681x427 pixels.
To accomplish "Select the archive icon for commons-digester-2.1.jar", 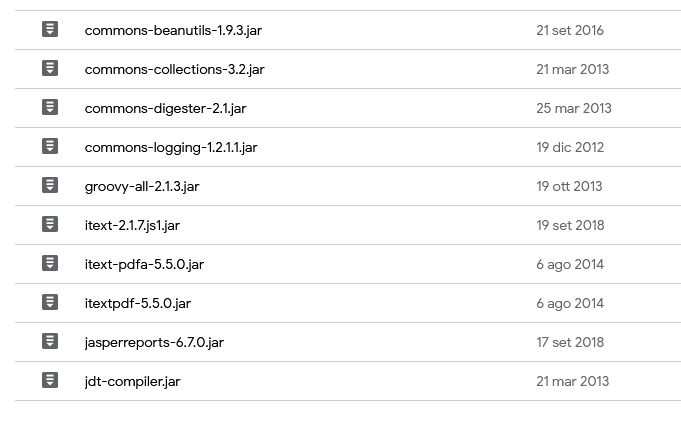I will 50,108.
